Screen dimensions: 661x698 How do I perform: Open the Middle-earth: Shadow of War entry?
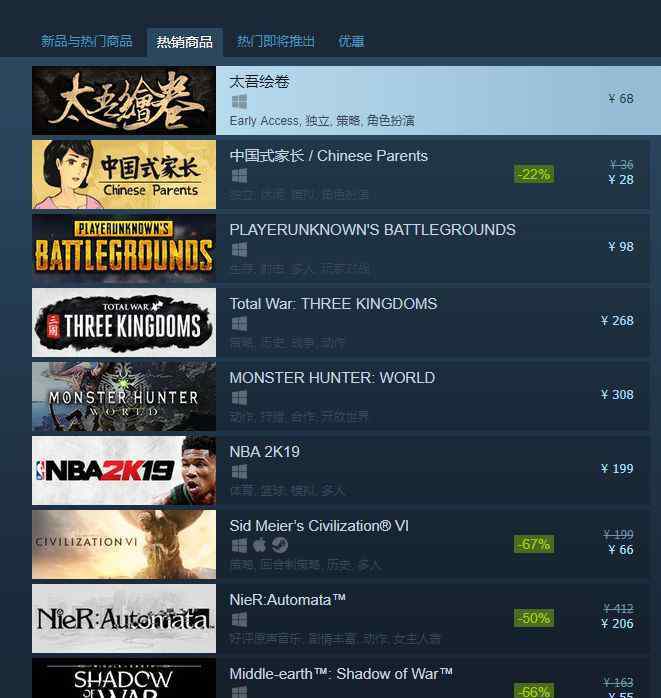(341, 678)
